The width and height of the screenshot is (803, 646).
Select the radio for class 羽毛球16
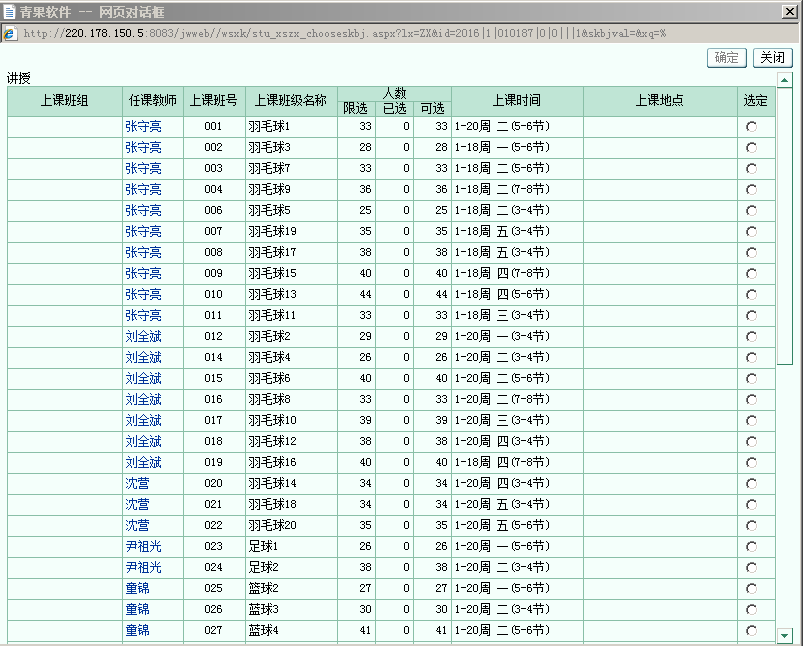pyautogui.click(x=751, y=463)
